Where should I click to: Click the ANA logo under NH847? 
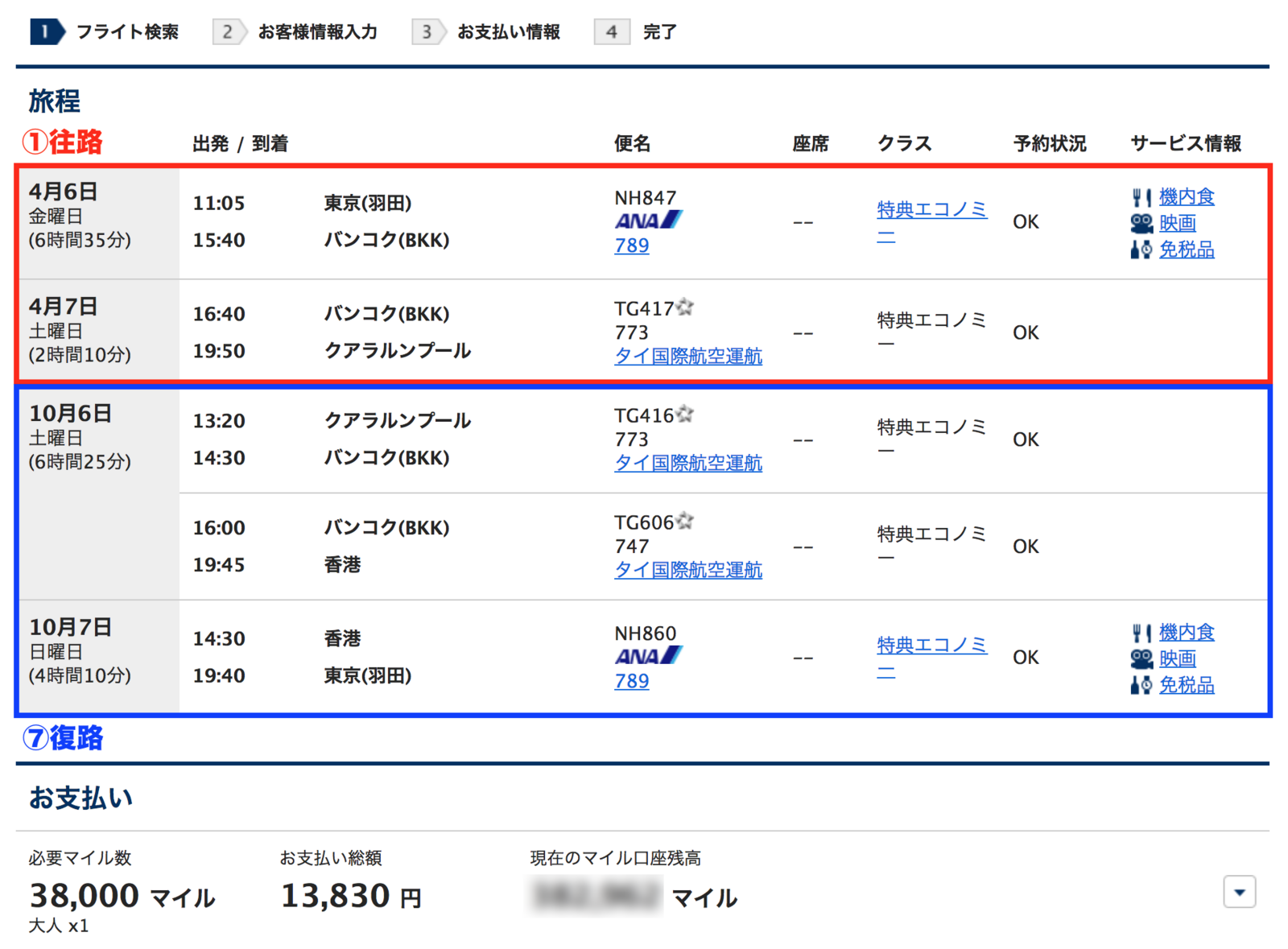[649, 221]
